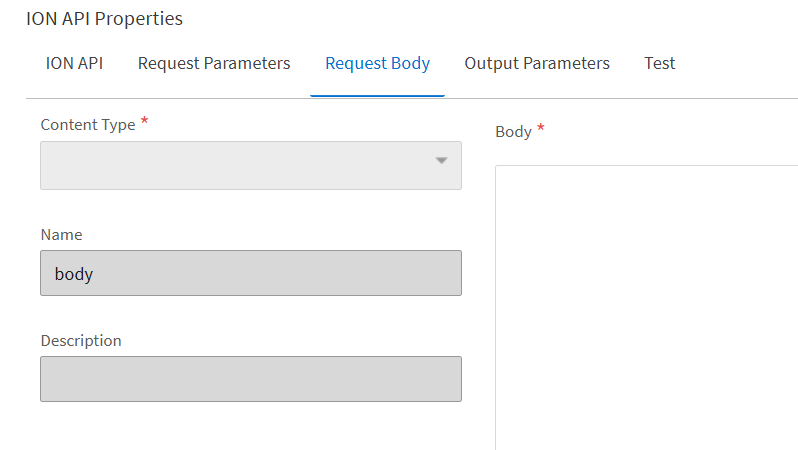Click the divider line below the tab bar
The width and height of the screenshot is (798, 450).
(x=600, y=98)
